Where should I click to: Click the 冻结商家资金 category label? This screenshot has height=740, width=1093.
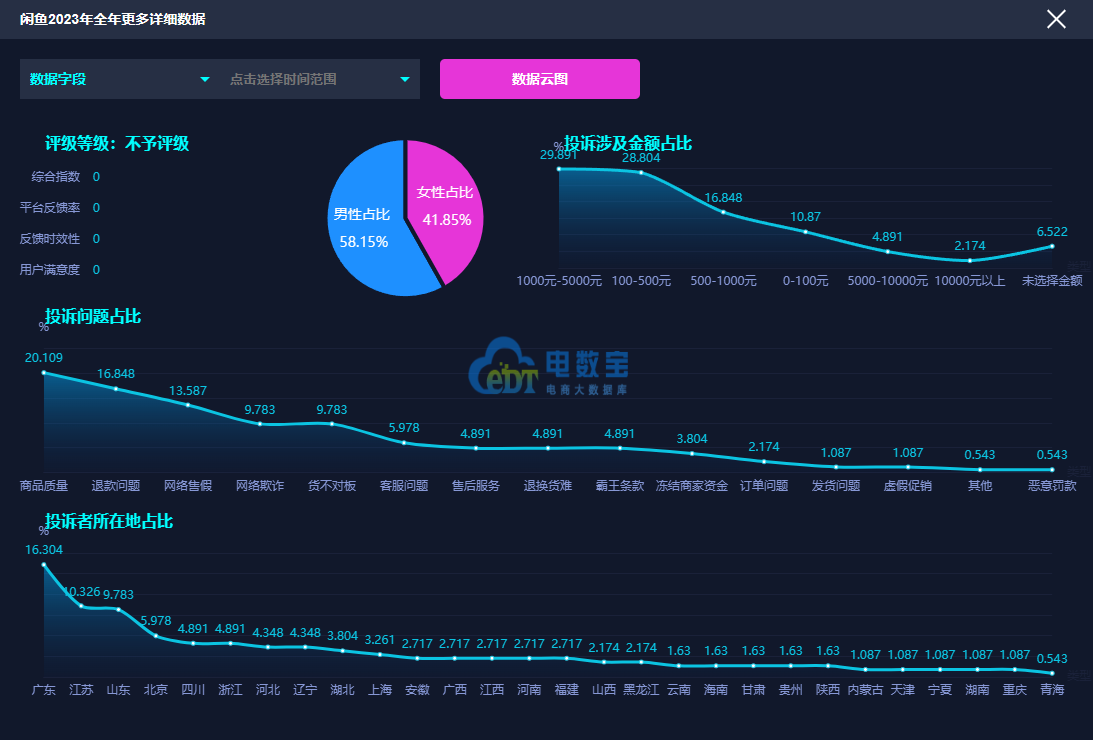point(692,486)
